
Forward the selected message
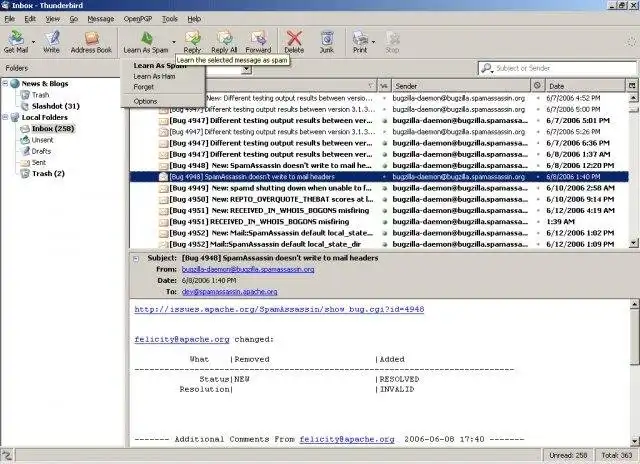coord(258,42)
